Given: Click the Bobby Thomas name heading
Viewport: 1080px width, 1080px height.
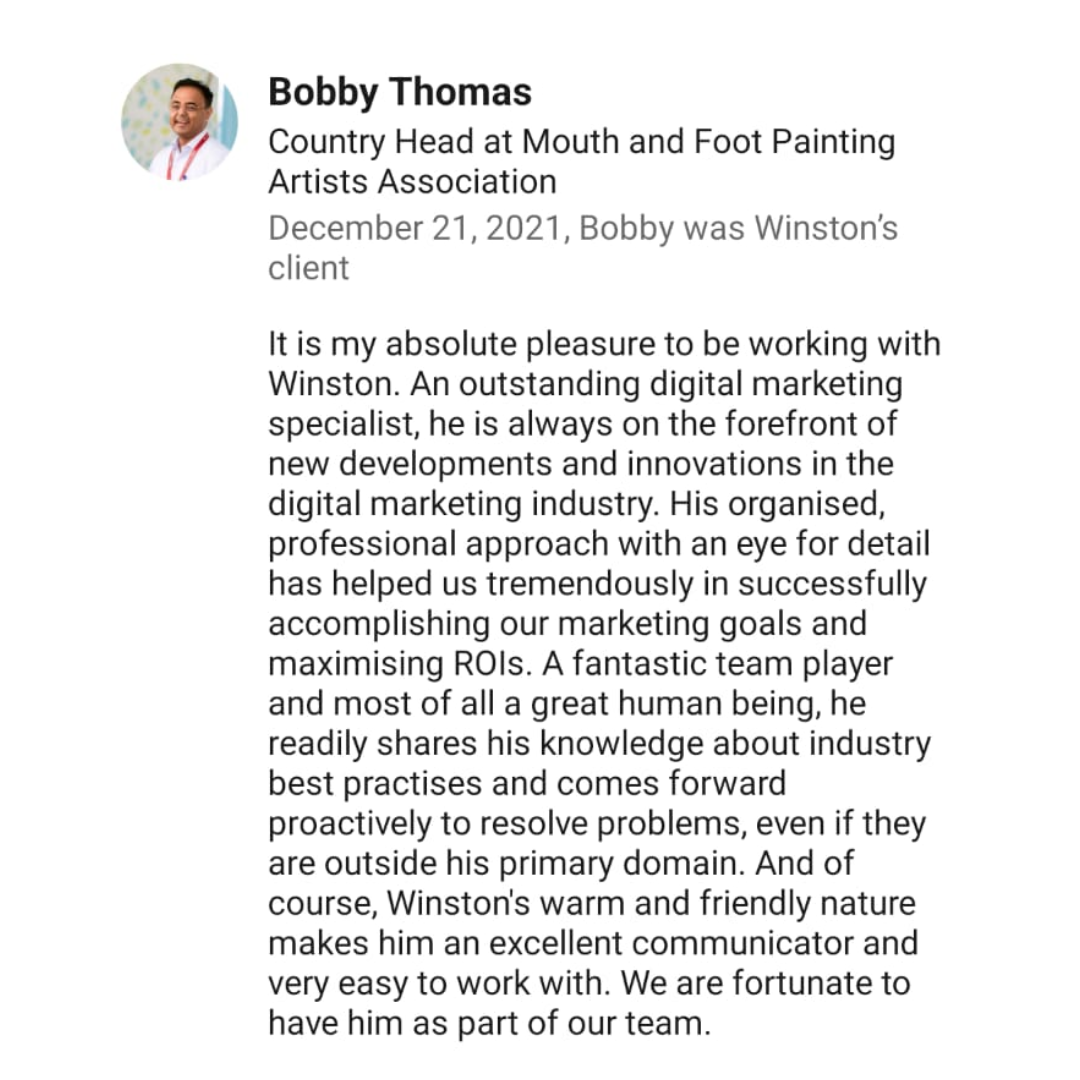Looking at the screenshot, I should [x=399, y=92].
